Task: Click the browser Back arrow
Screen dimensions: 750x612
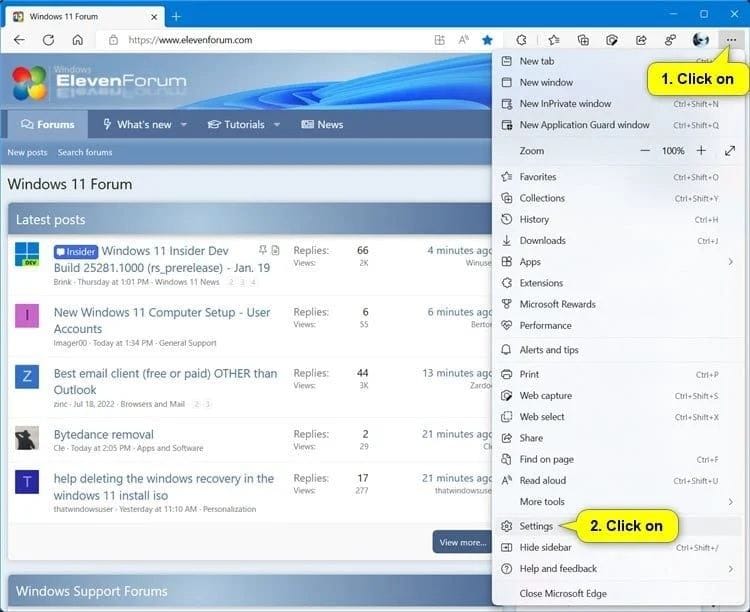Action: coord(19,40)
